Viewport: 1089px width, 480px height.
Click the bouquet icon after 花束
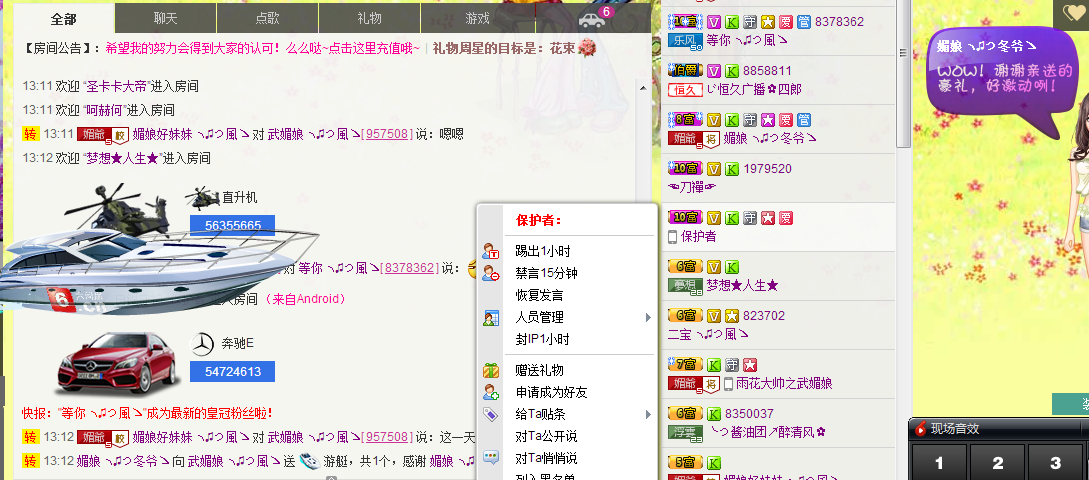tap(587, 49)
